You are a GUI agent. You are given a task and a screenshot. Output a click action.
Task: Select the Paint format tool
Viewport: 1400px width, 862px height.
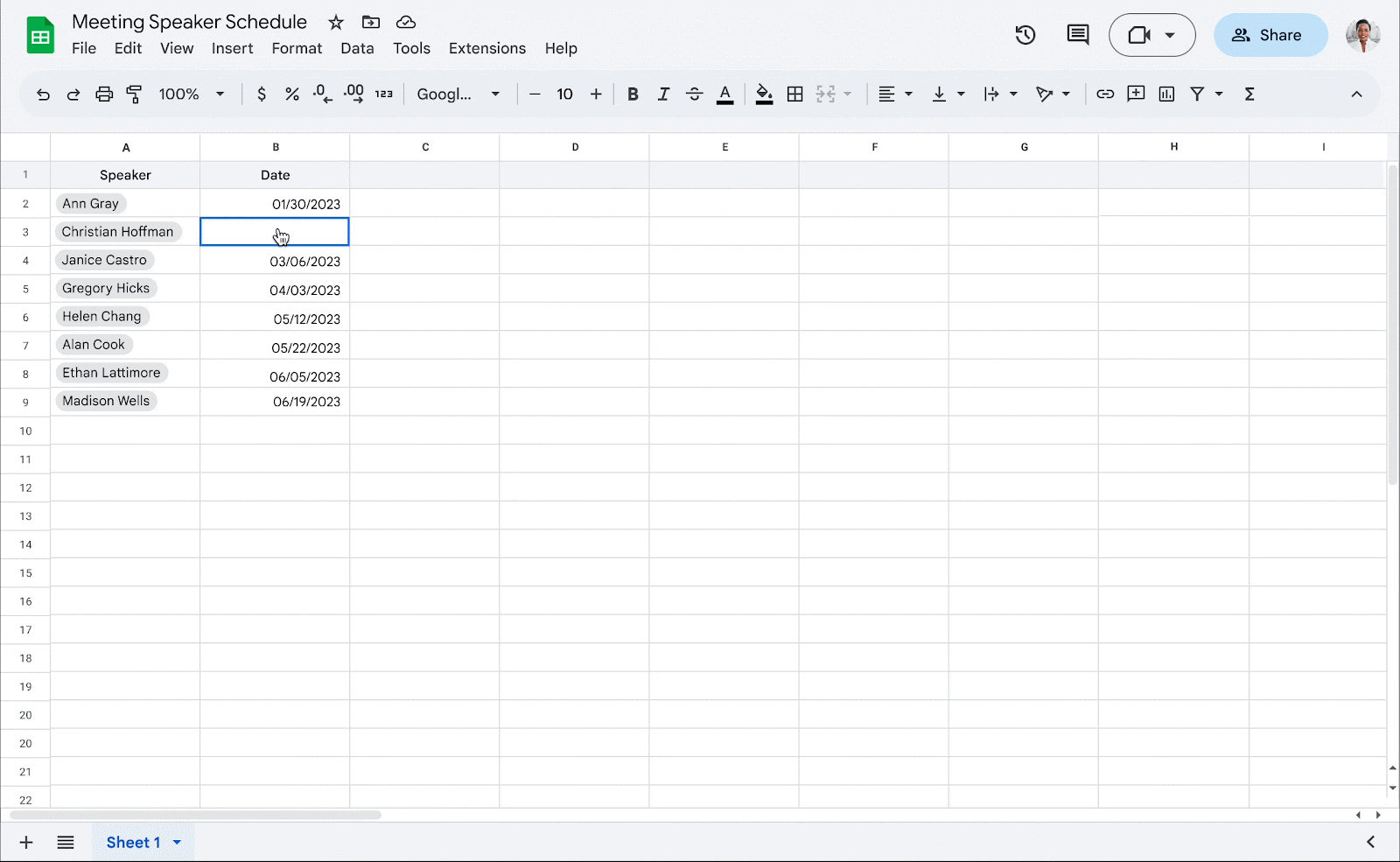(x=134, y=94)
